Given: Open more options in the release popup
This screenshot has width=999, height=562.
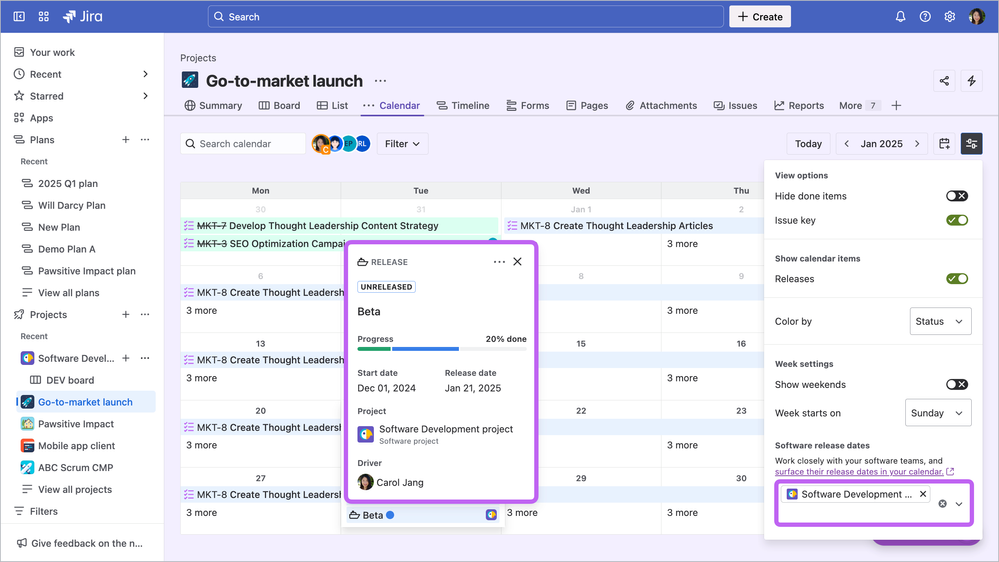Looking at the screenshot, I should pyautogui.click(x=499, y=262).
